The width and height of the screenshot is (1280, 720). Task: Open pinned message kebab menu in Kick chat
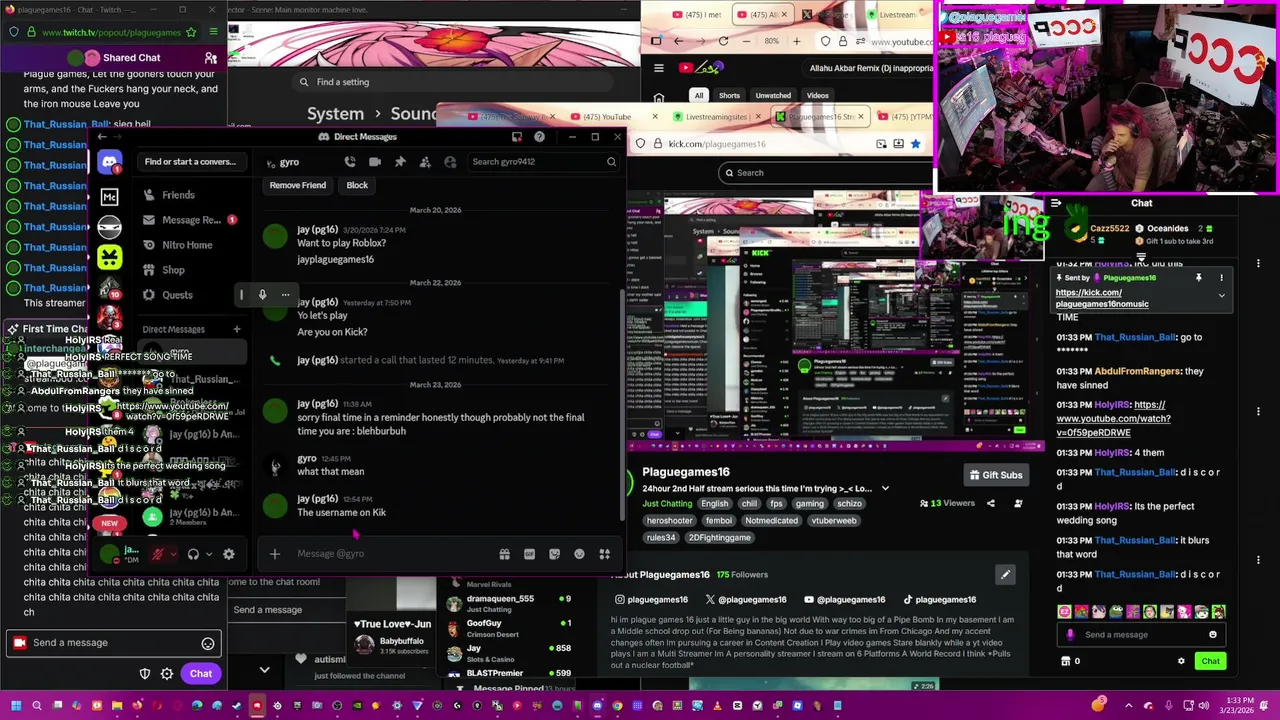coord(1221,278)
